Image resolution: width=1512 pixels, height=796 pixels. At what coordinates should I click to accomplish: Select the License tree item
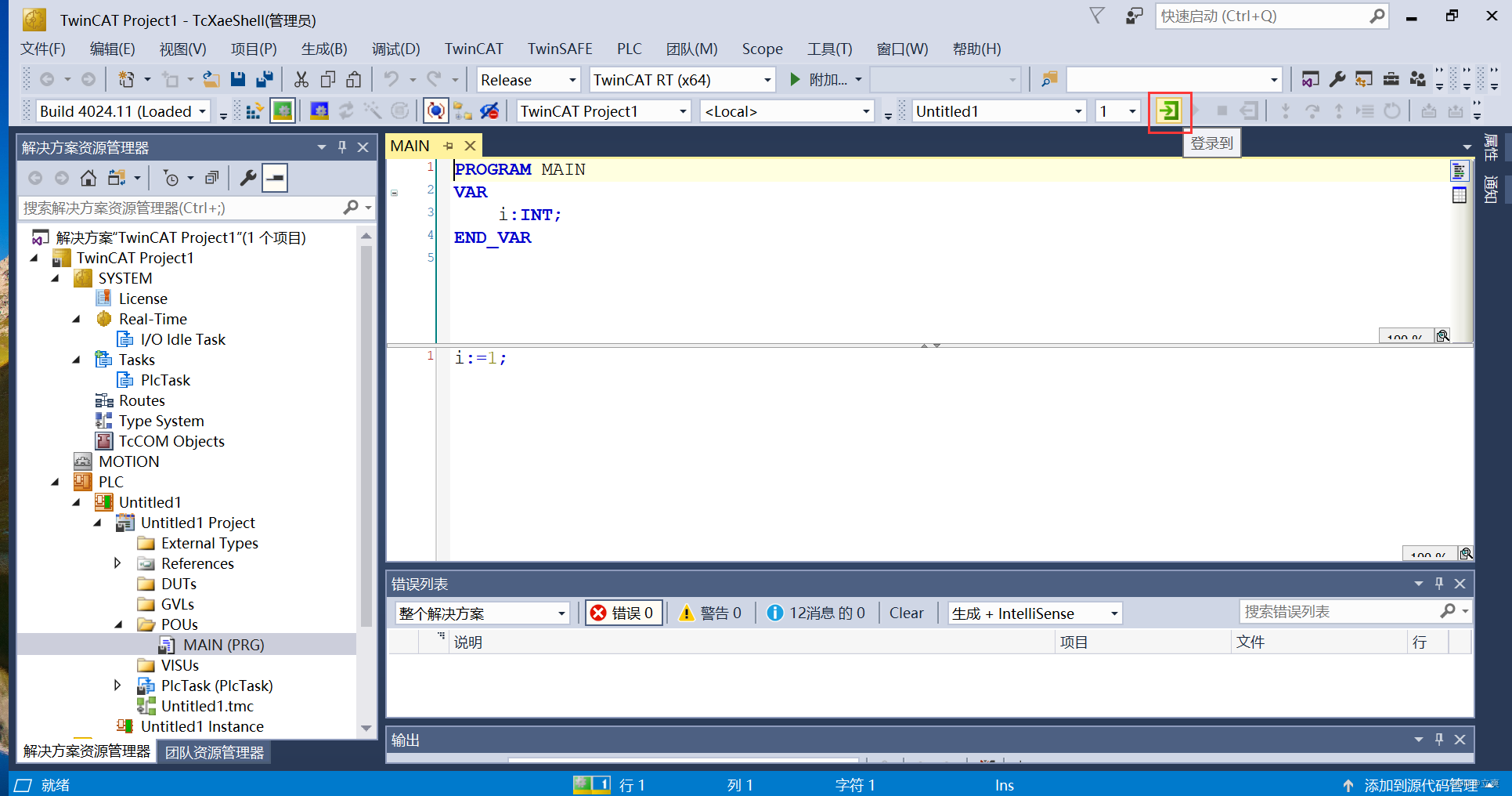point(143,298)
